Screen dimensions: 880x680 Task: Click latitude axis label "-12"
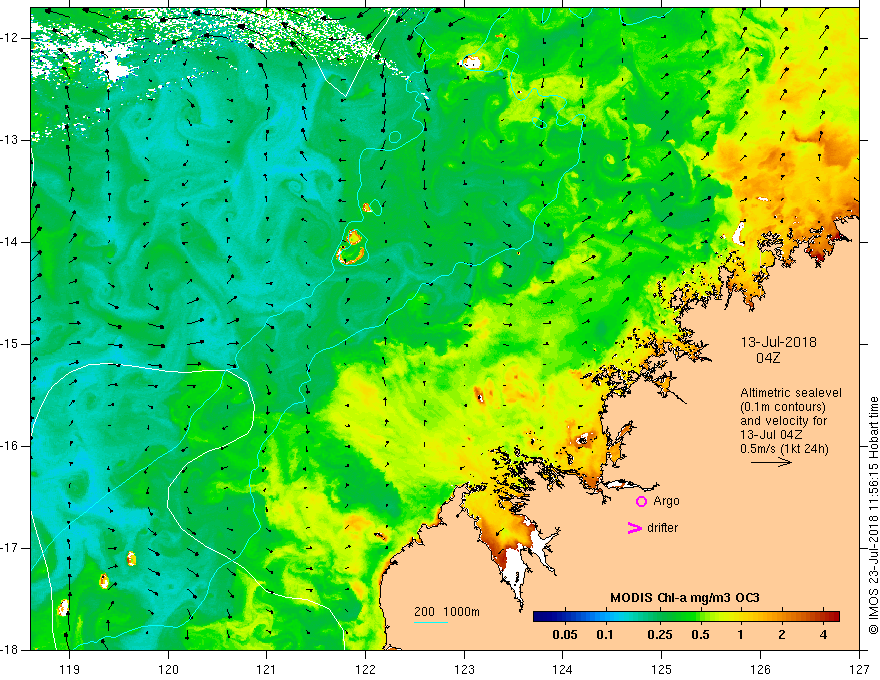coord(10,38)
